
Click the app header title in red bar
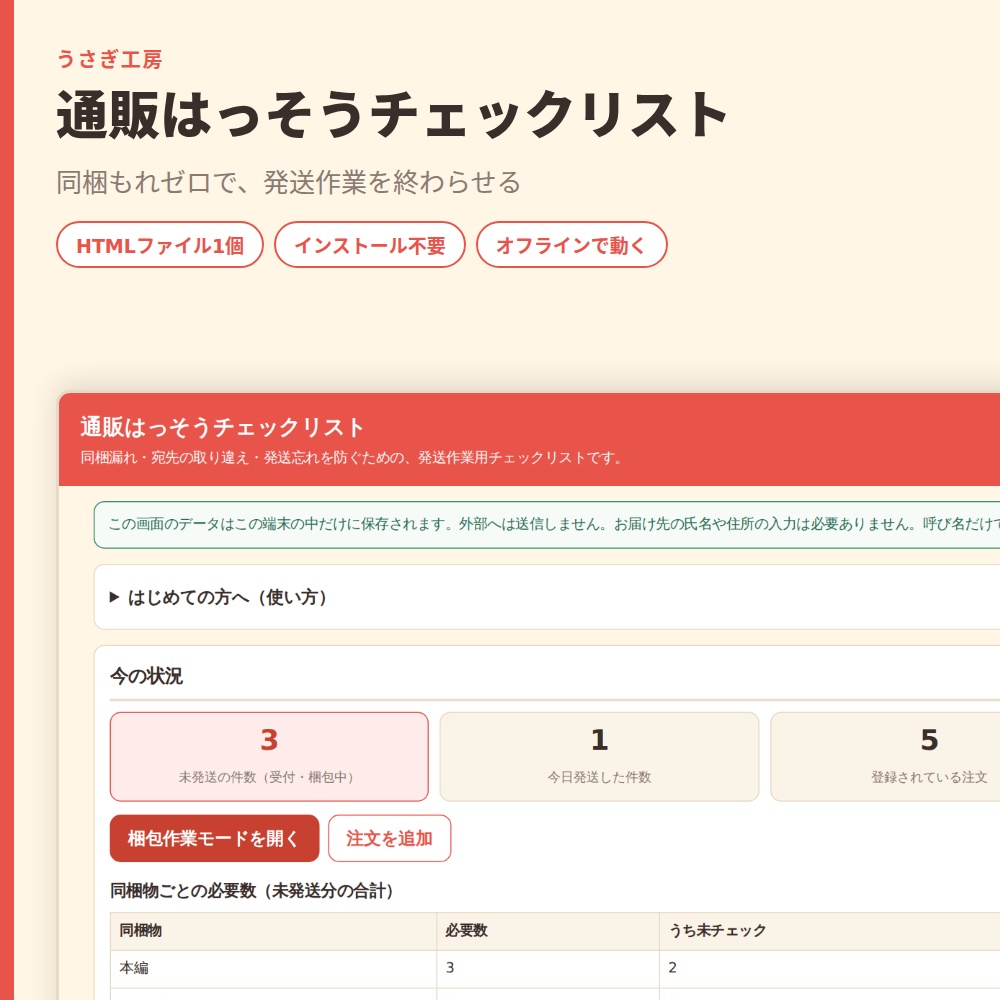click(x=222, y=427)
